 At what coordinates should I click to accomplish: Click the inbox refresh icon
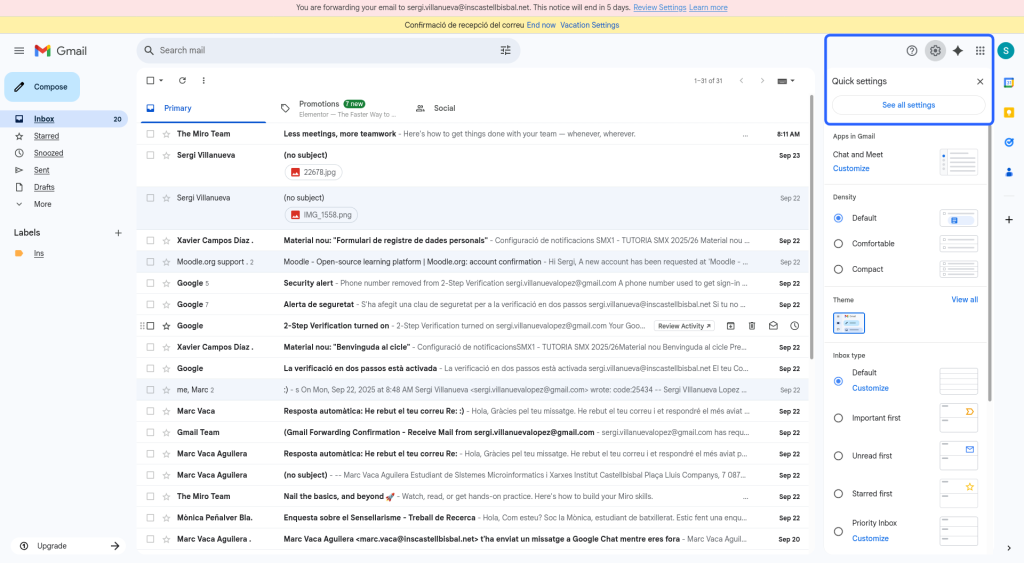[182, 80]
